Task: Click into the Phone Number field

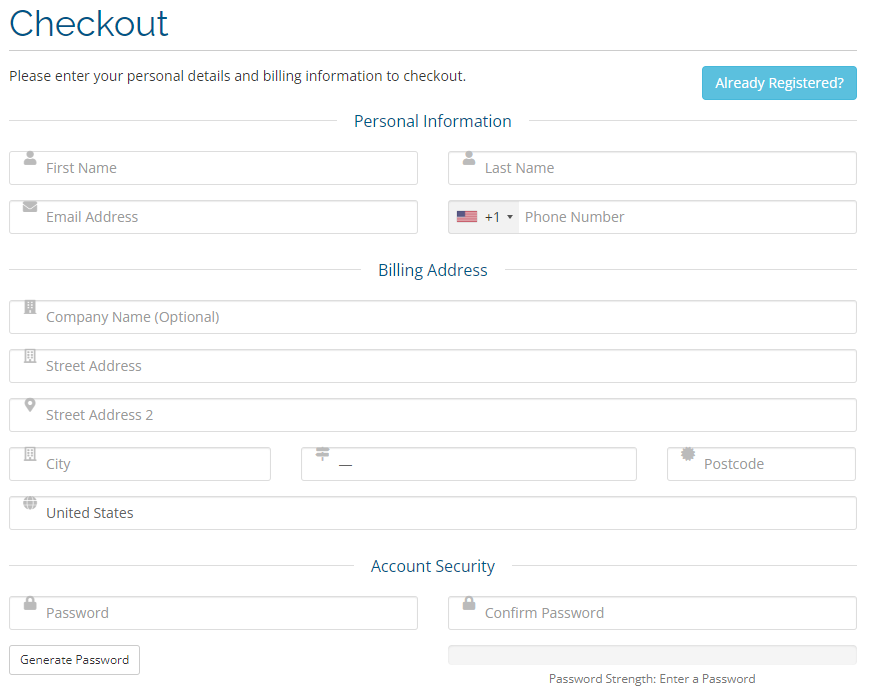Action: pyautogui.click(x=685, y=217)
